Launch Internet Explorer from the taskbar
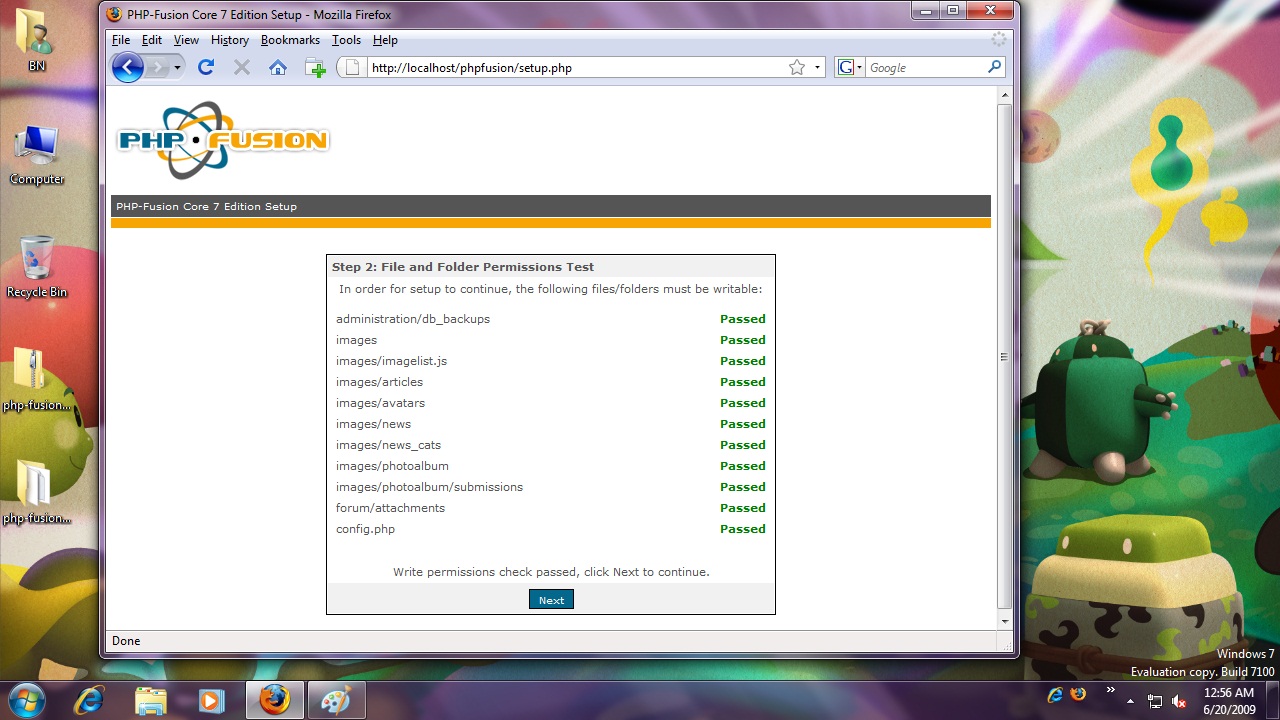The height and width of the screenshot is (720, 1280). point(89,700)
